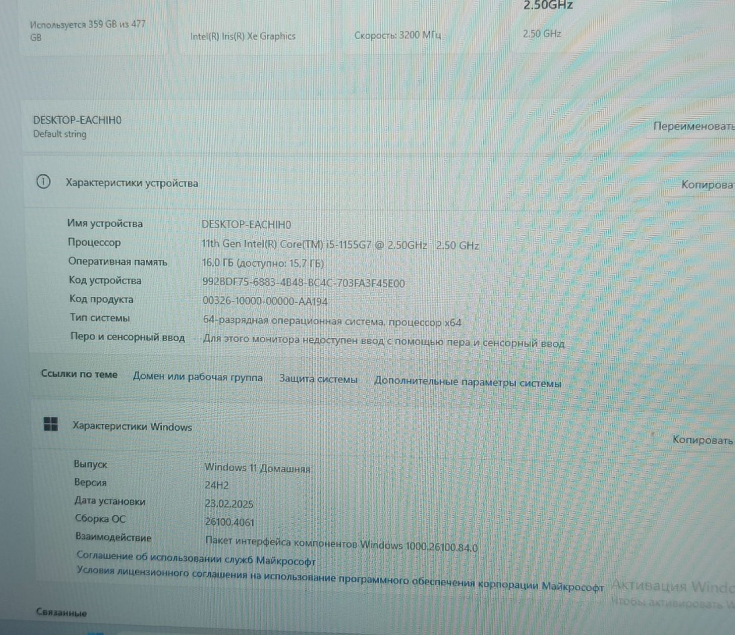This screenshot has height=635, width=735.
Task: Copy device specs with the upper Копировать button
Action: 706,186
